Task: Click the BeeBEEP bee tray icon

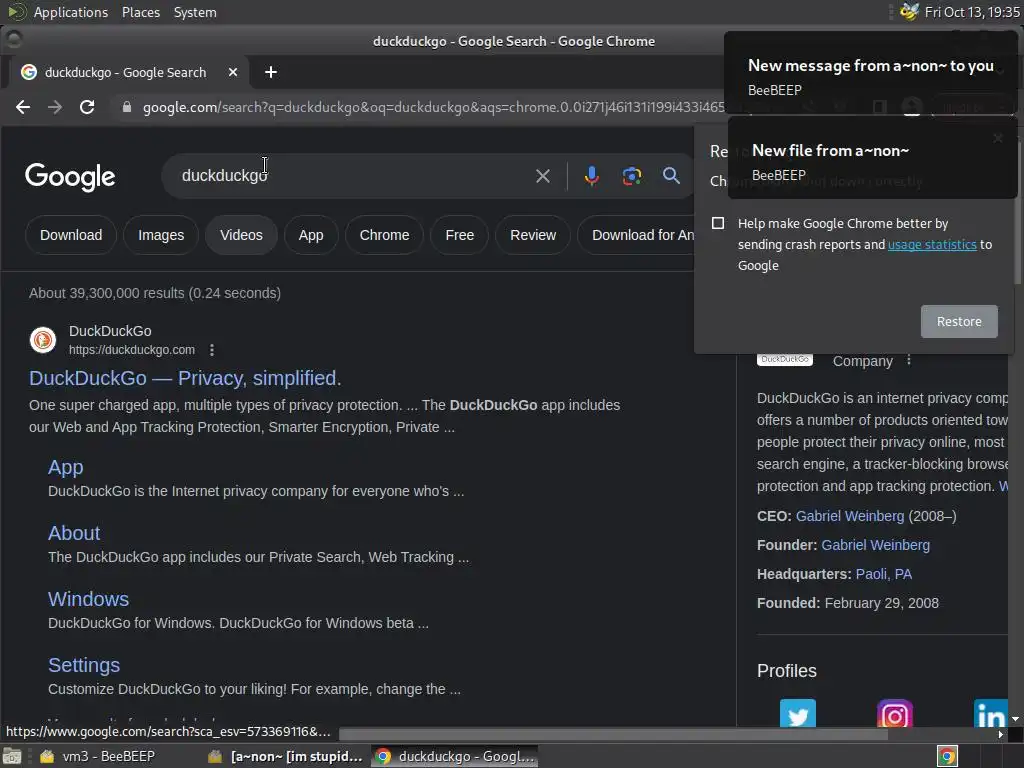Action: pyautogui.click(x=909, y=12)
